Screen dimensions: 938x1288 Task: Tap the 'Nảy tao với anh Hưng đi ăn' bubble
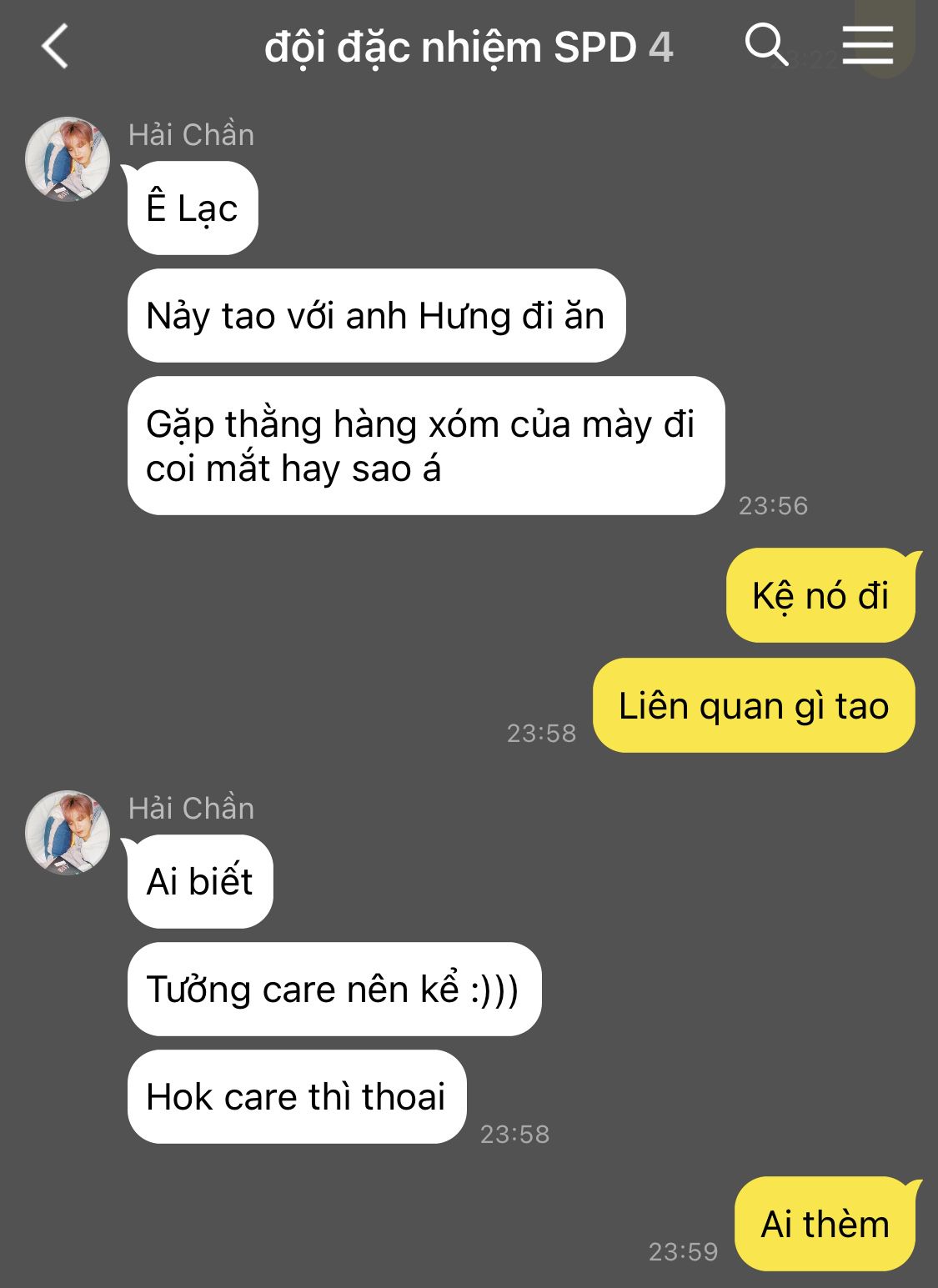(376, 316)
